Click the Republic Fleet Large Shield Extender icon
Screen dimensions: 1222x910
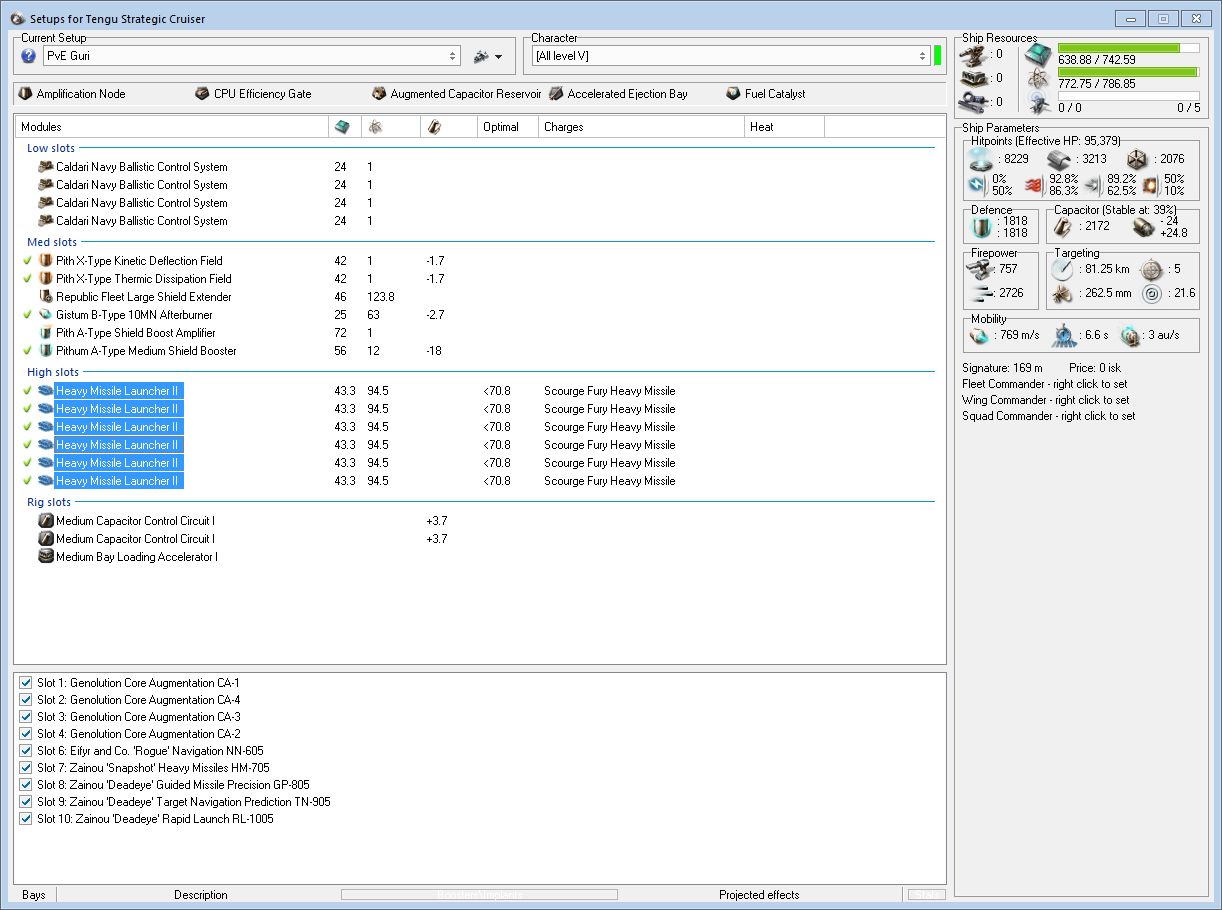tap(45, 296)
